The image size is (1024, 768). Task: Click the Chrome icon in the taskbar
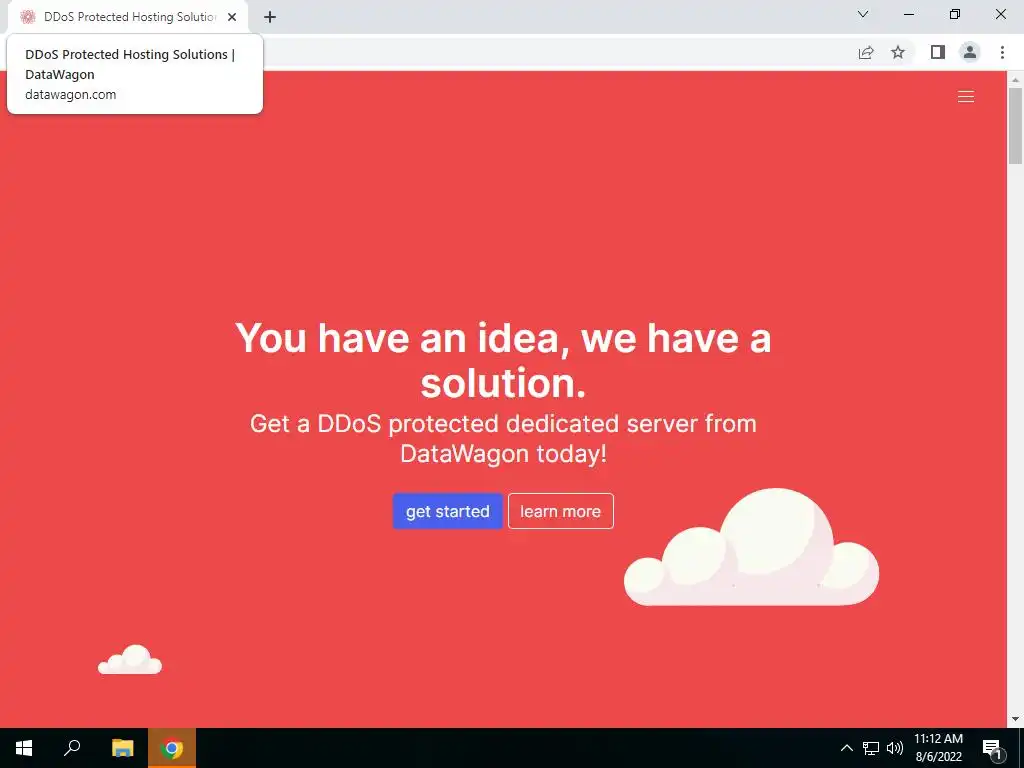tap(172, 748)
